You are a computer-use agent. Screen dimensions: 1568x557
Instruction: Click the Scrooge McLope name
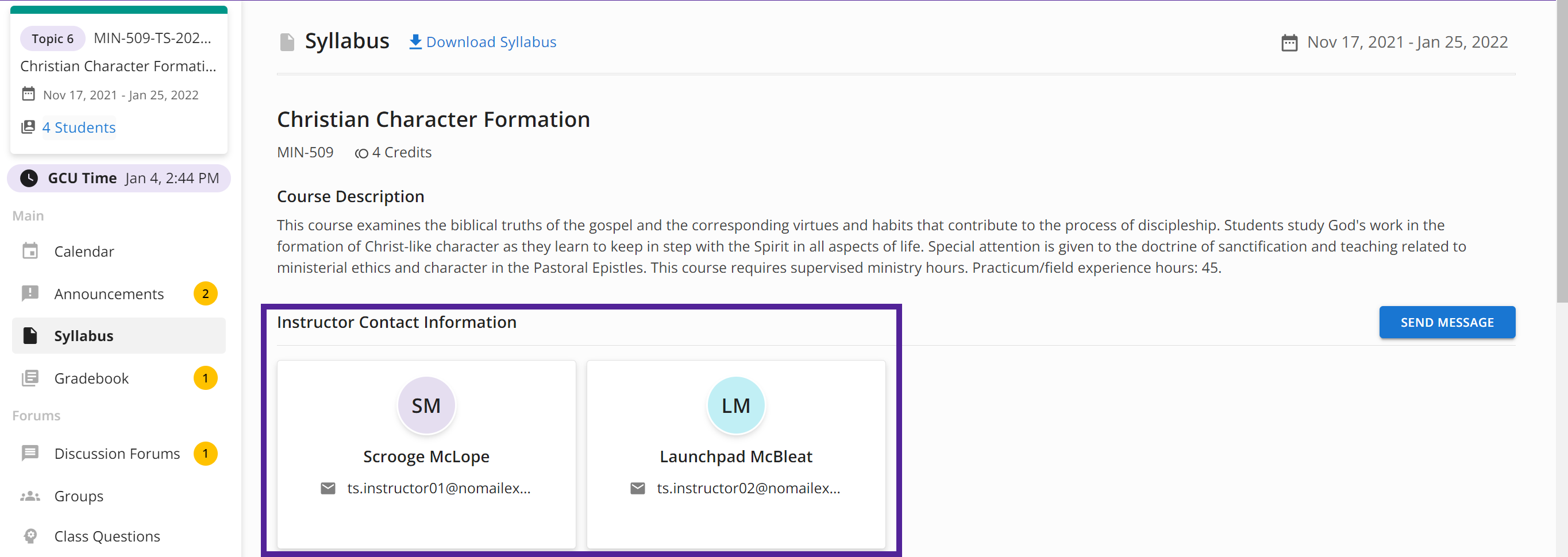[x=426, y=457]
